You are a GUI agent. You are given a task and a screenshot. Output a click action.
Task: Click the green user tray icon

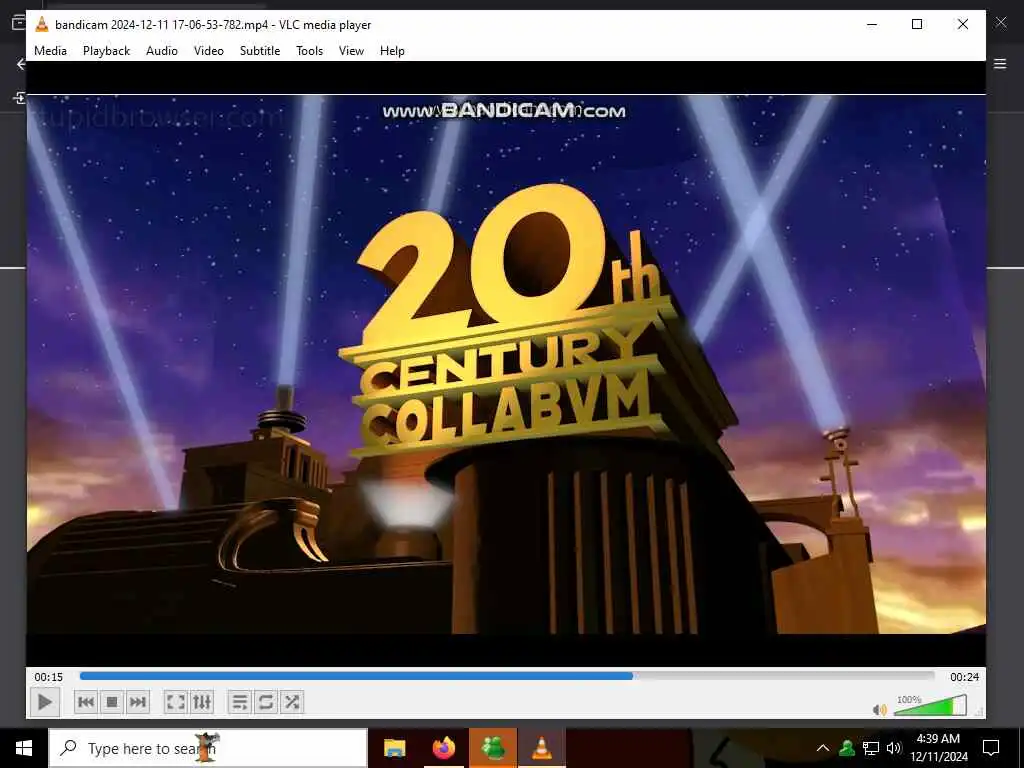point(847,748)
